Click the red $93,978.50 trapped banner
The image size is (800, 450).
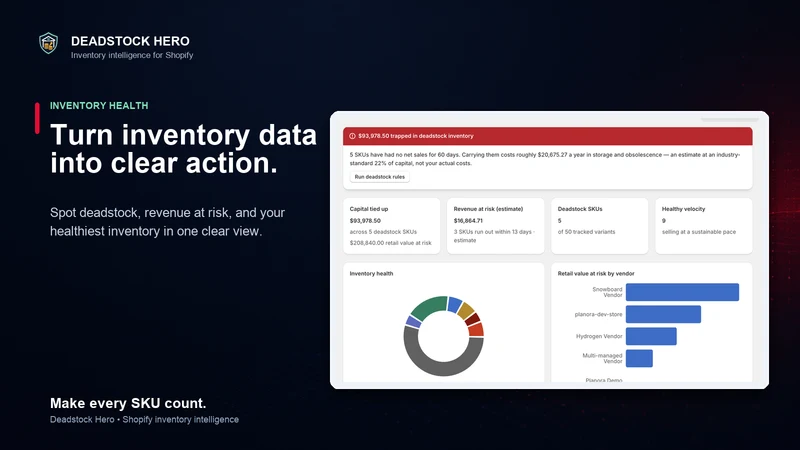tap(547, 136)
